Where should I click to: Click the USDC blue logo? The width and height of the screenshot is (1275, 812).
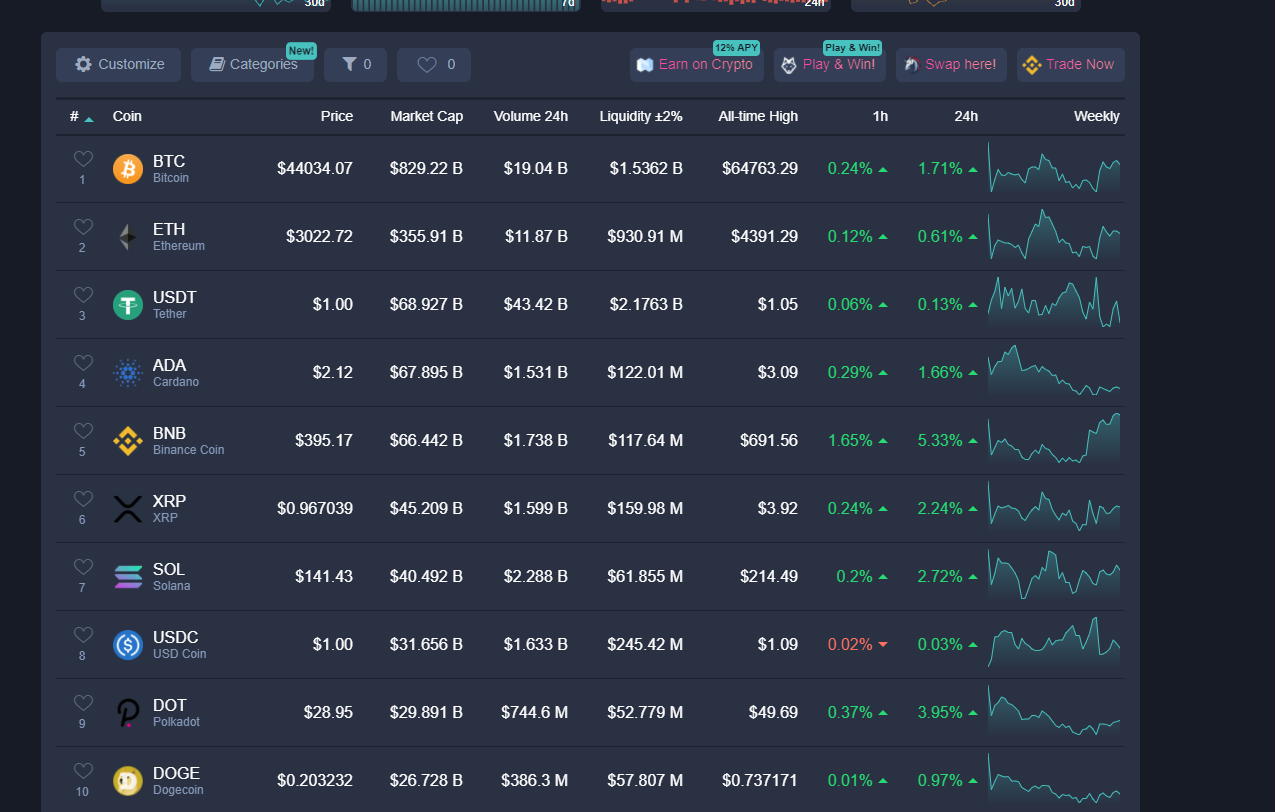[128, 645]
